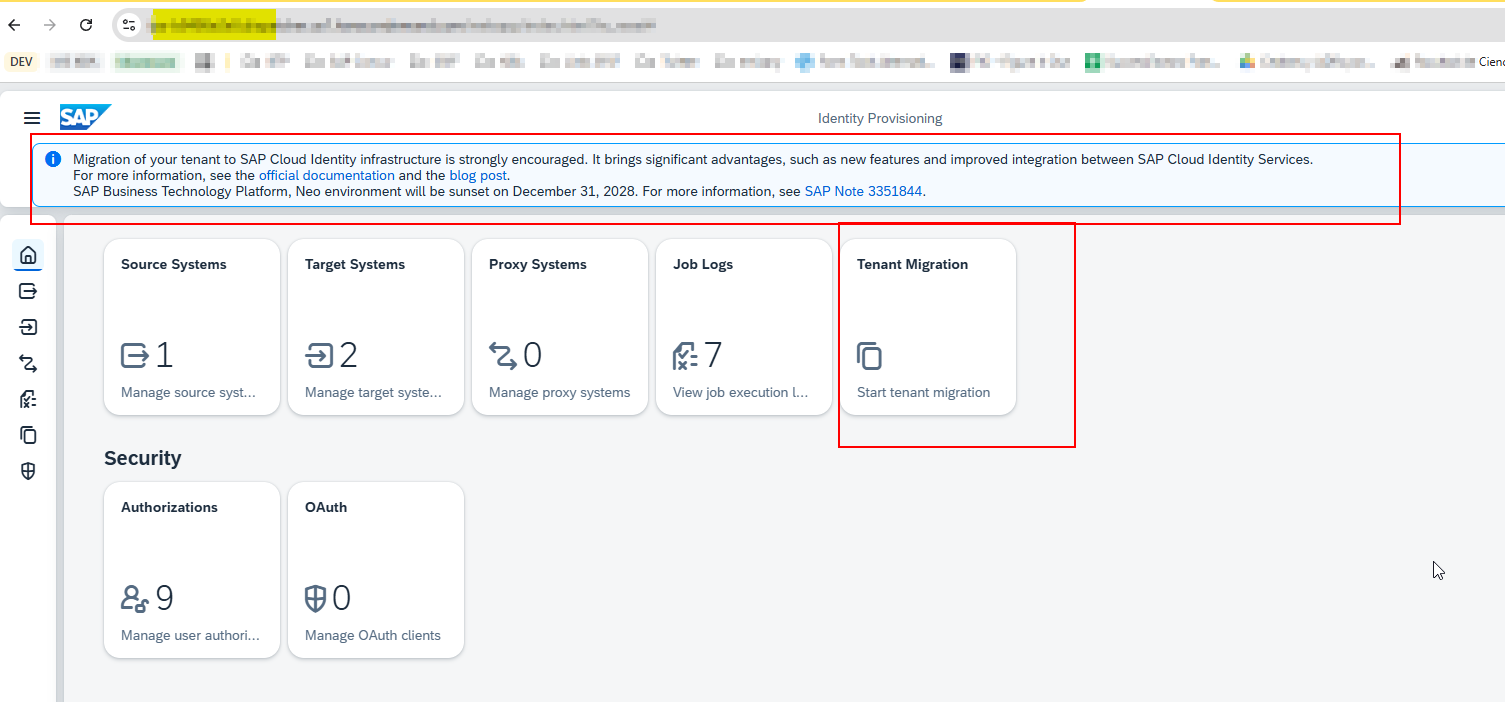Click the Security section heading
This screenshot has height=702, width=1505.
(x=143, y=458)
